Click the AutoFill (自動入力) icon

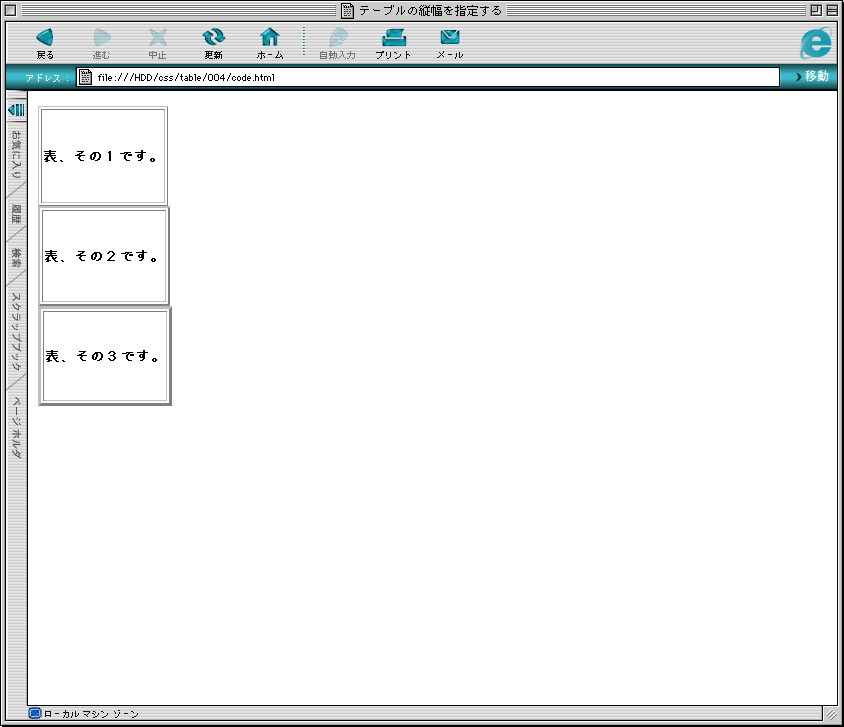338,38
